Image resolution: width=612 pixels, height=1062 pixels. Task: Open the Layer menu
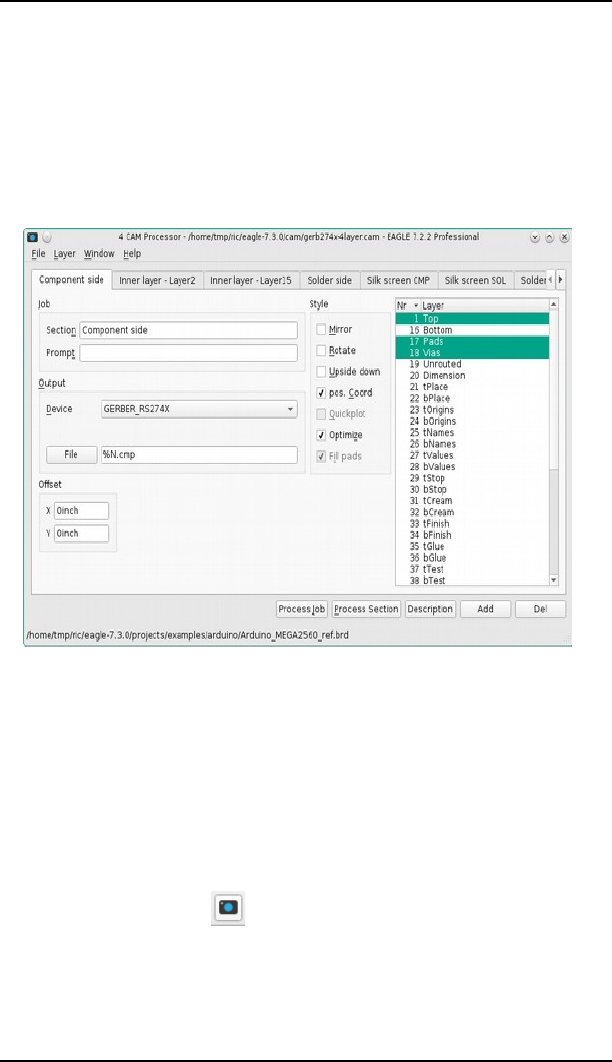[x=64, y=253]
